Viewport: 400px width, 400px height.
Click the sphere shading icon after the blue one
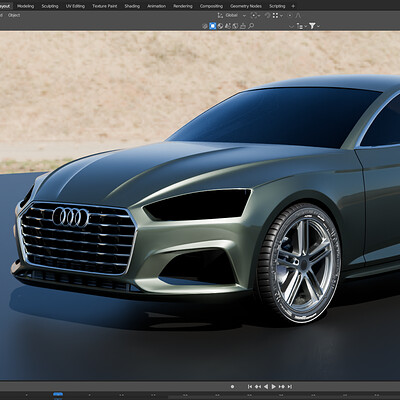(x=220, y=26)
